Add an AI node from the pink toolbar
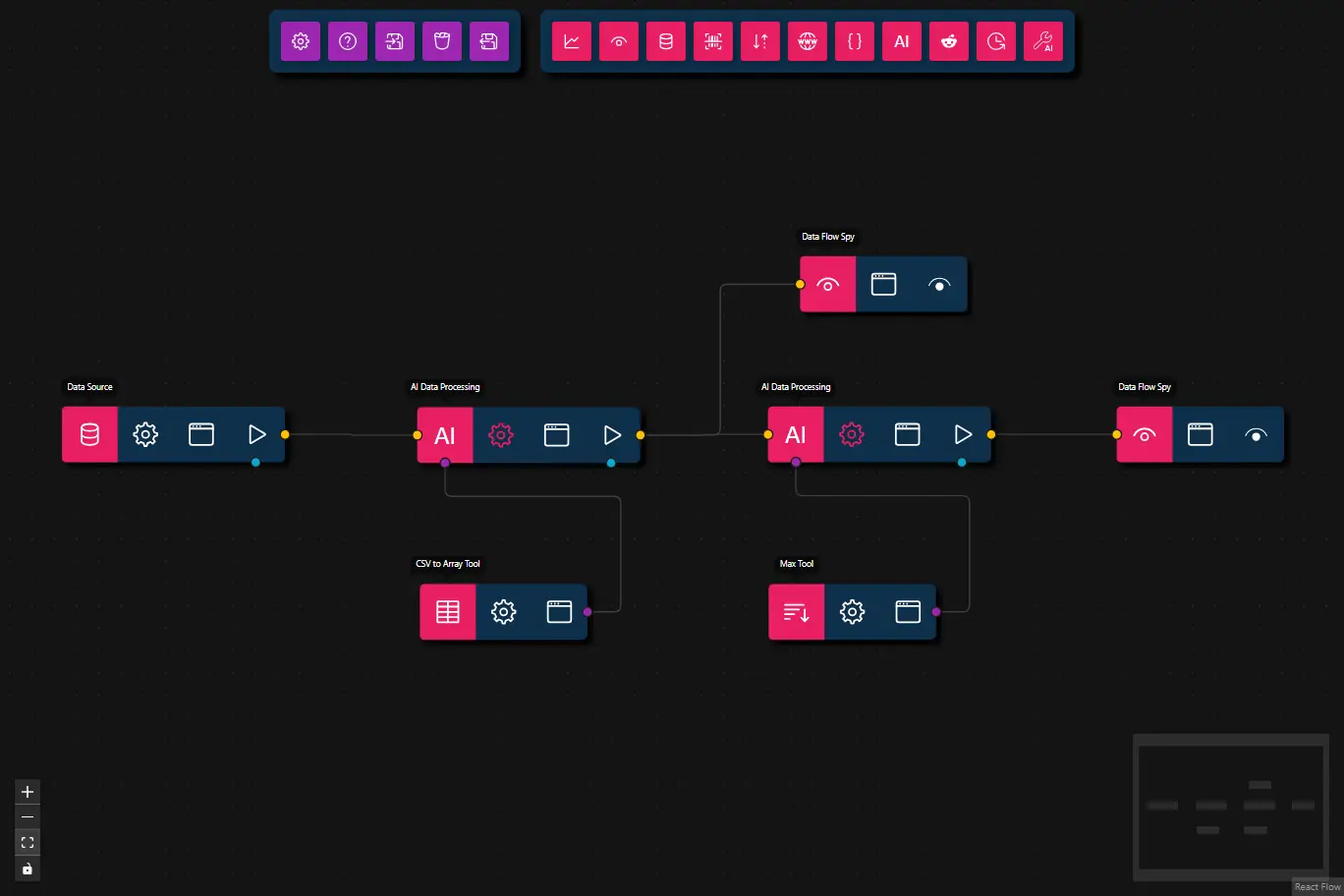The image size is (1344, 896). coord(901,41)
